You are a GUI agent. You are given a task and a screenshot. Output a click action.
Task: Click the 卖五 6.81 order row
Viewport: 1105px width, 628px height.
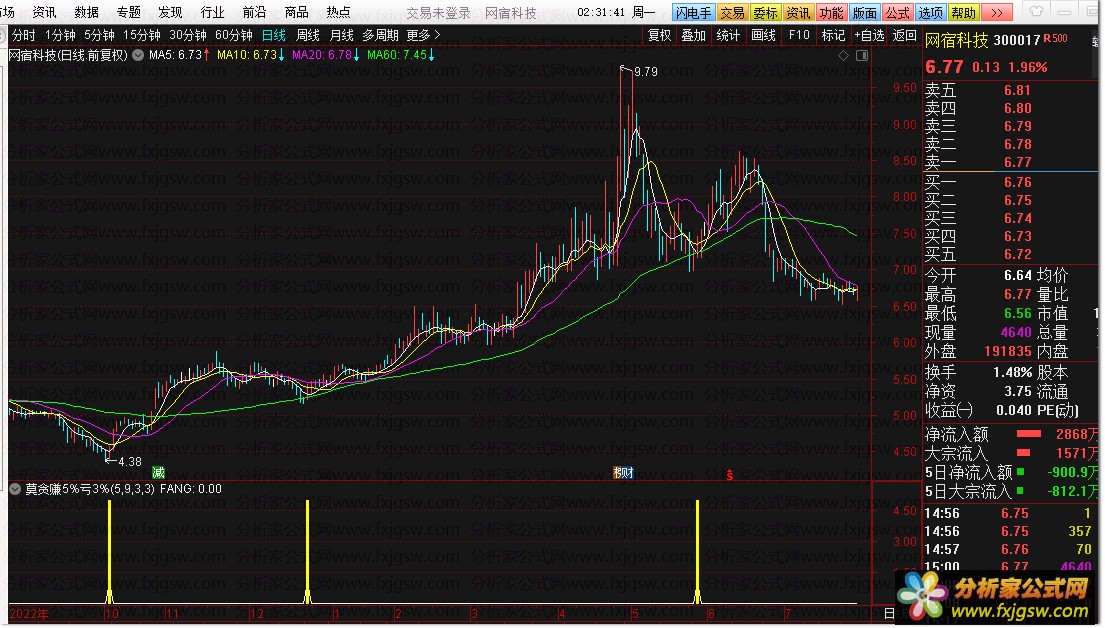(x=1009, y=90)
